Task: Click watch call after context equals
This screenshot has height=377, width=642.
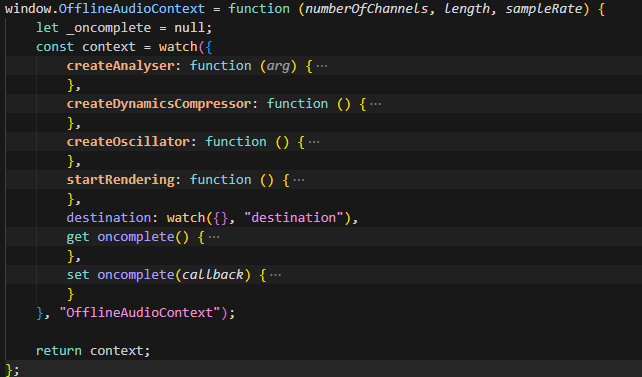Action: 178,47
